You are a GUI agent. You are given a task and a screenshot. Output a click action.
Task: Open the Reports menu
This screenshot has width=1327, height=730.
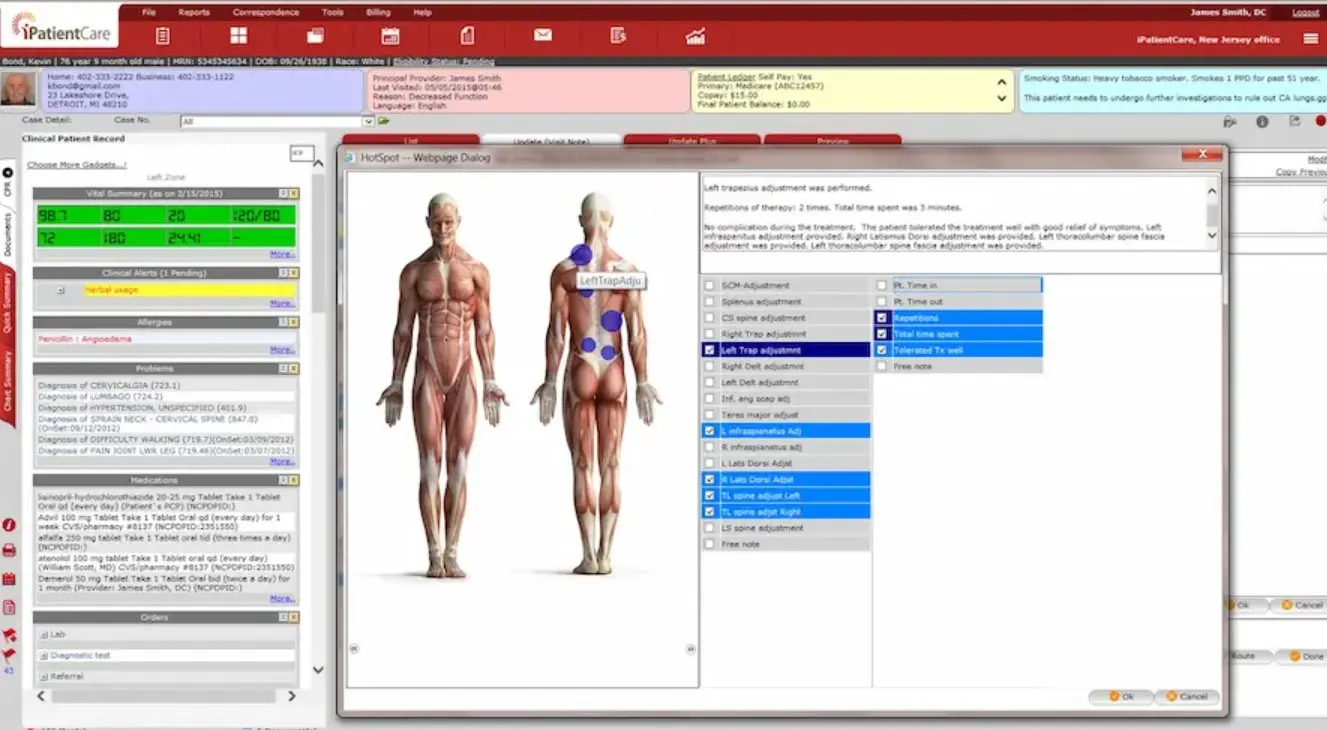pos(194,12)
